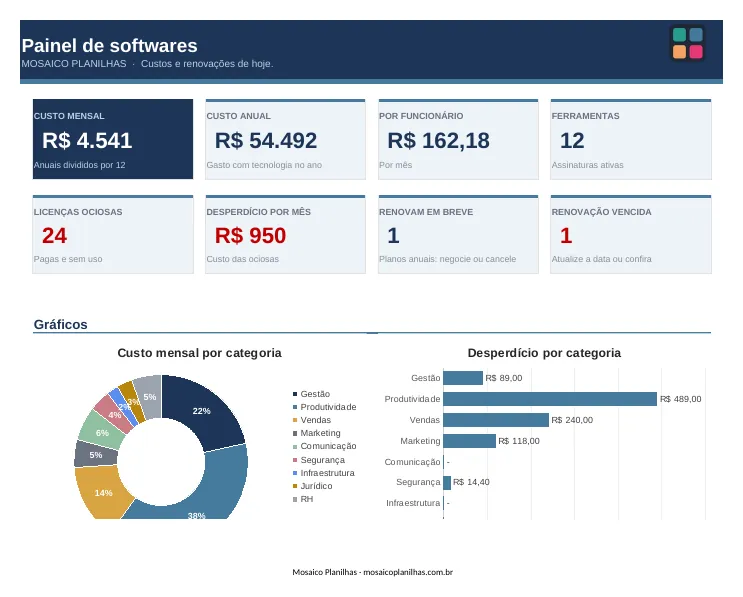Click the 'CUSTO MENSAL' card label
The image size is (743, 597).
pyautogui.click(x=69, y=116)
